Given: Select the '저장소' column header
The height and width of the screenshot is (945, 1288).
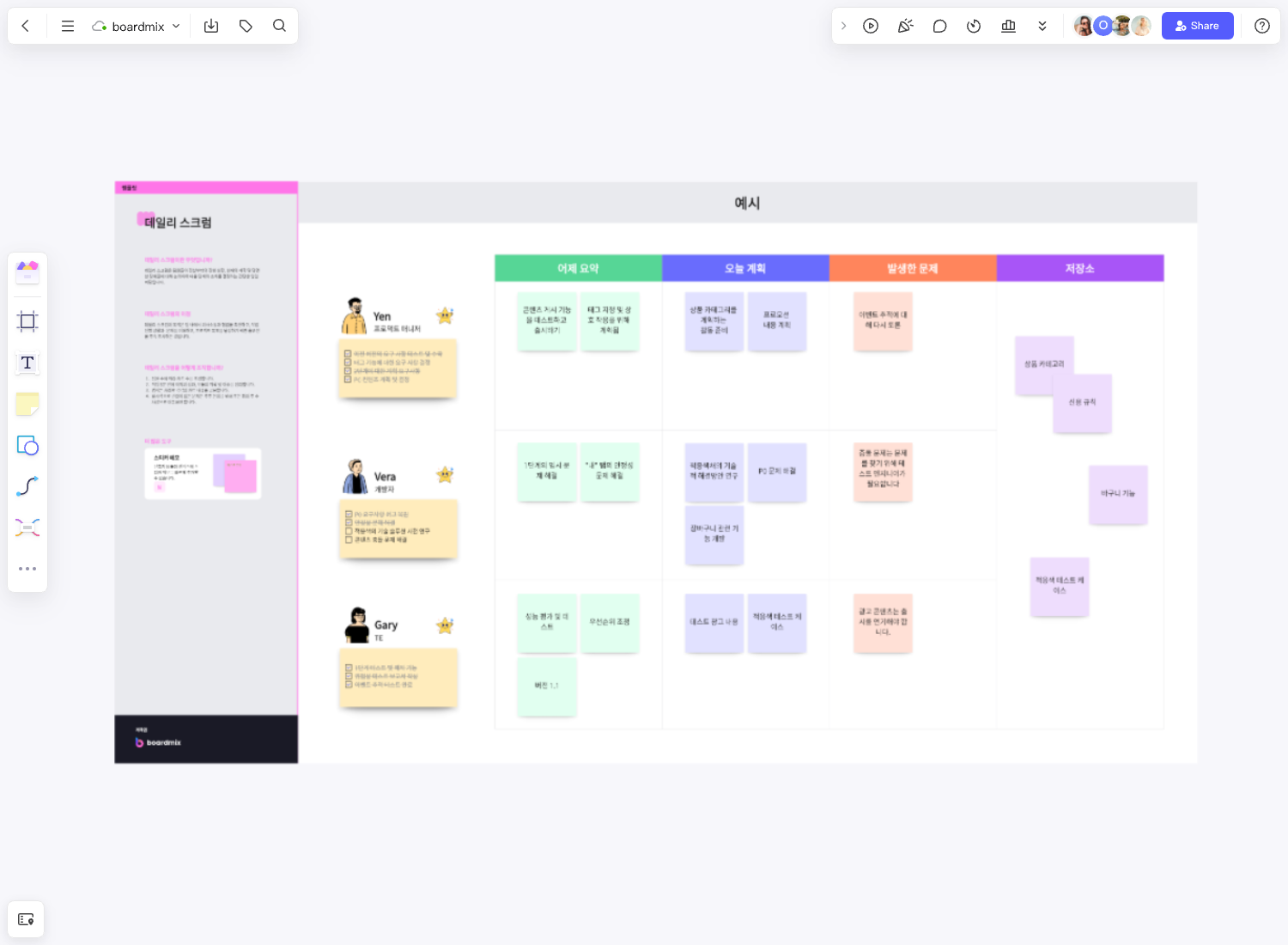Looking at the screenshot, I should [x=1080, y=268].
